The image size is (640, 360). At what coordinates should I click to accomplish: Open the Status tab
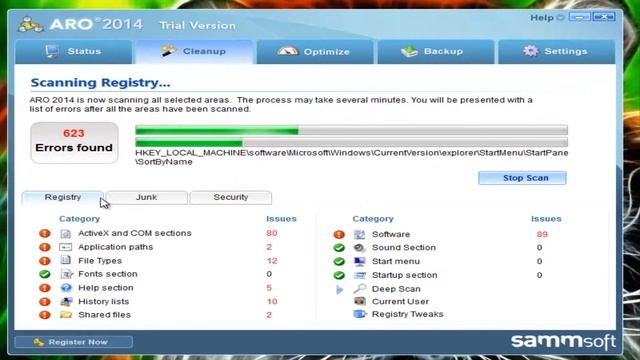(x=73, y=51)
